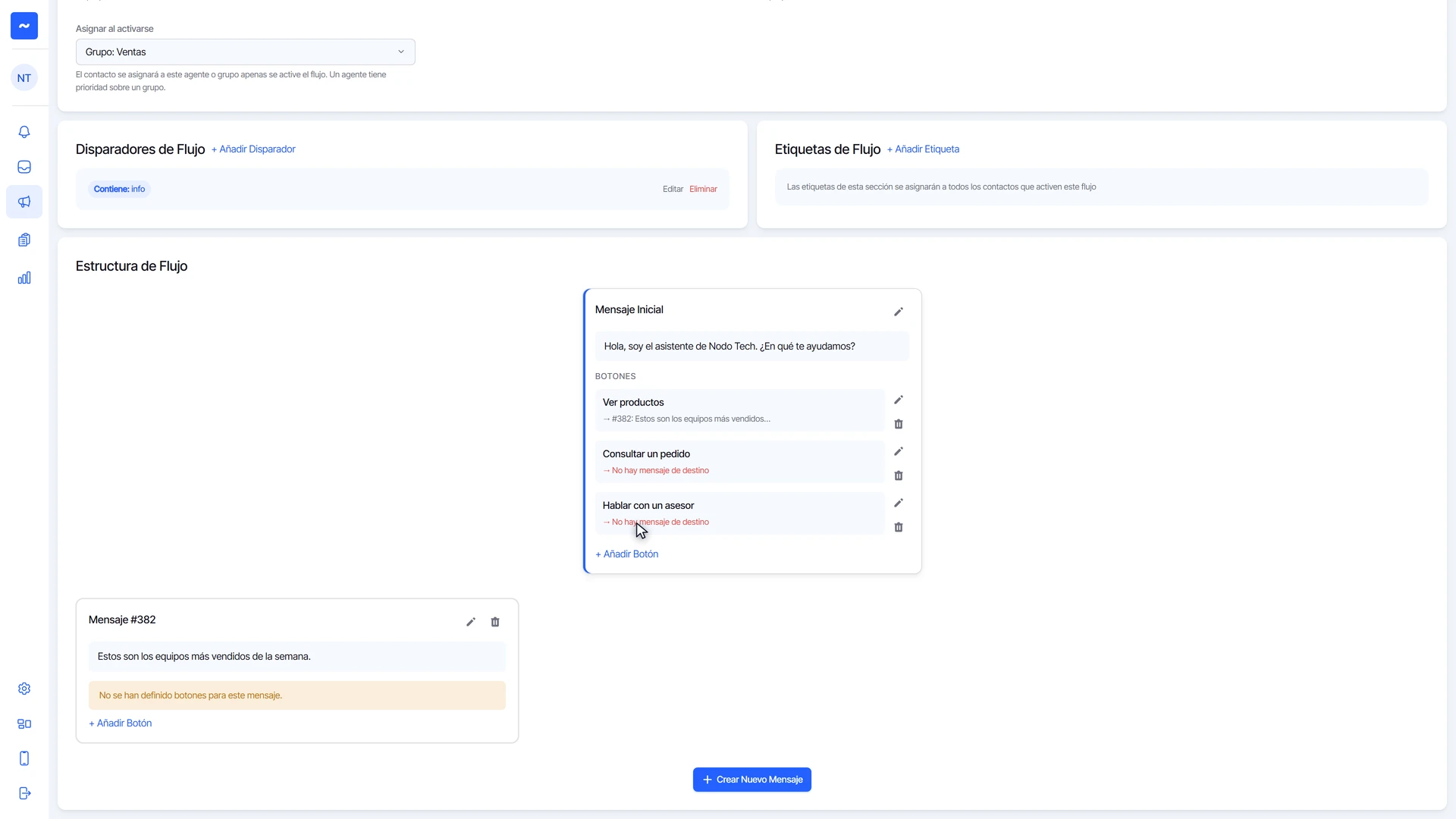The height and width of the screenshot is (819, 1456).
Task: Delete the Hablar con un asesor button
Action: pos(899,527)
